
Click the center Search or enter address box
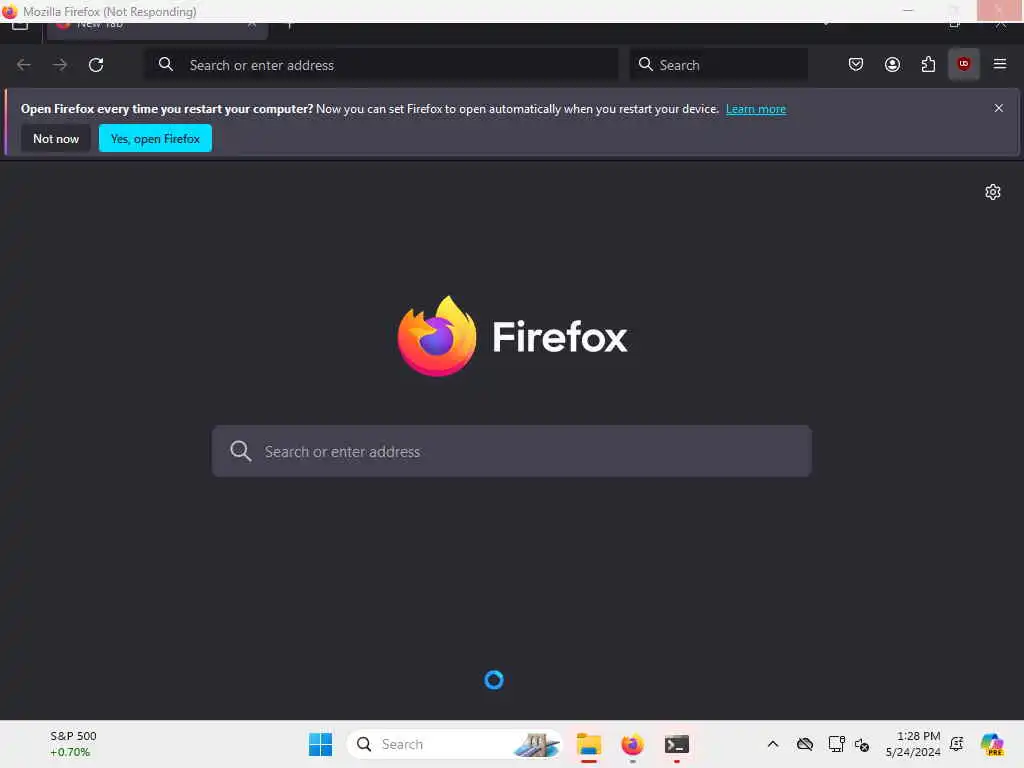click(512, 451)
